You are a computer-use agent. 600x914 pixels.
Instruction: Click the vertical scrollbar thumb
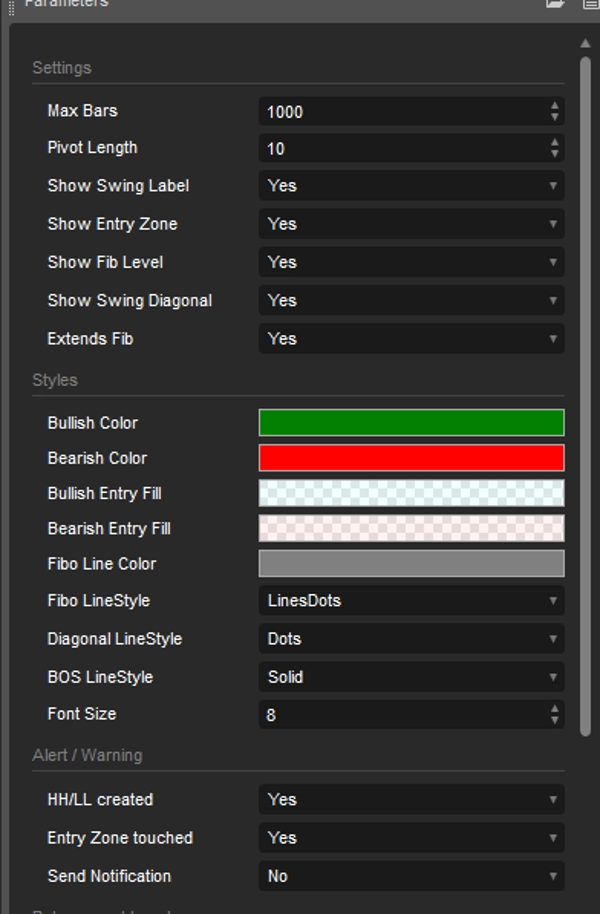[585, 396]
